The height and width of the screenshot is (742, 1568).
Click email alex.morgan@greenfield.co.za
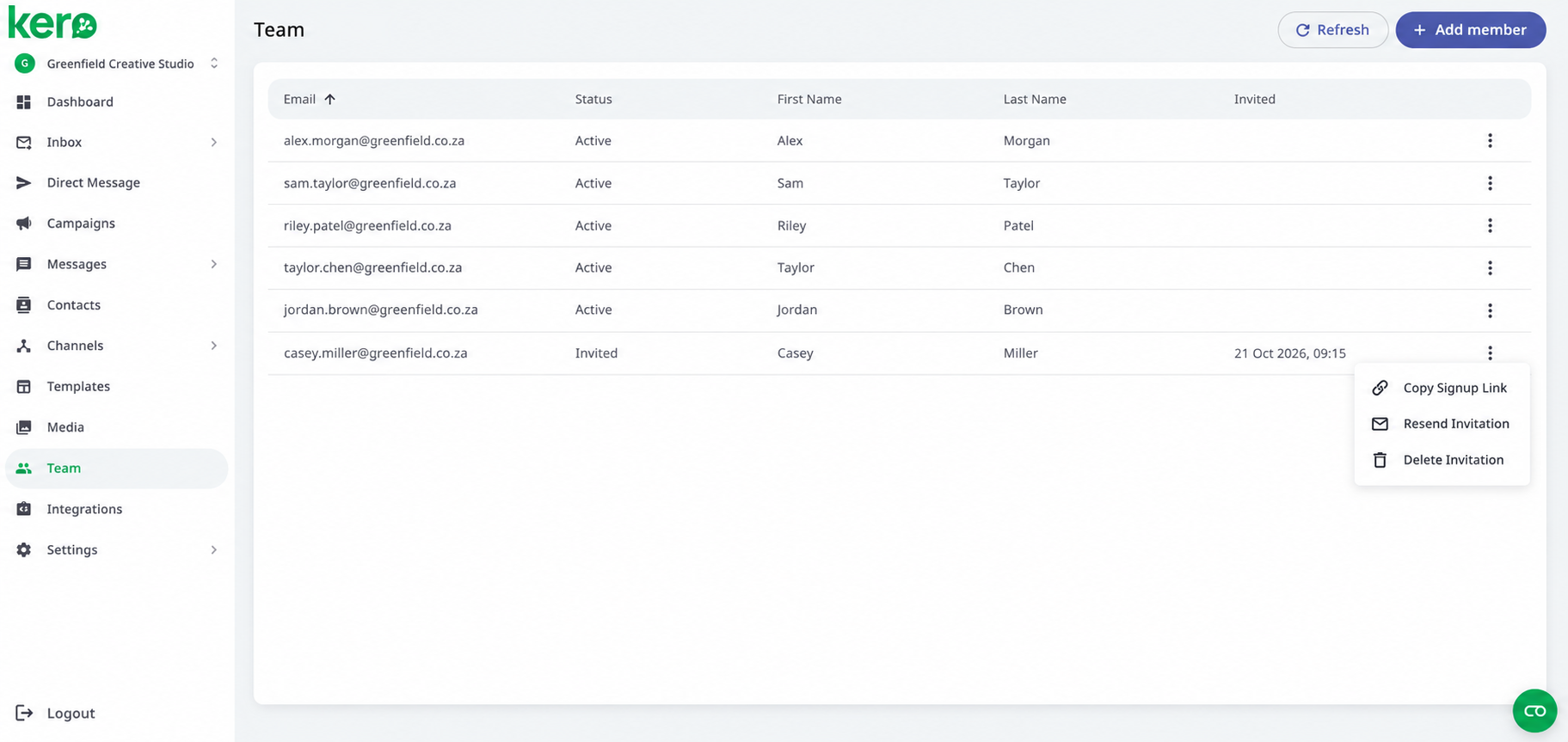[374, 140]
